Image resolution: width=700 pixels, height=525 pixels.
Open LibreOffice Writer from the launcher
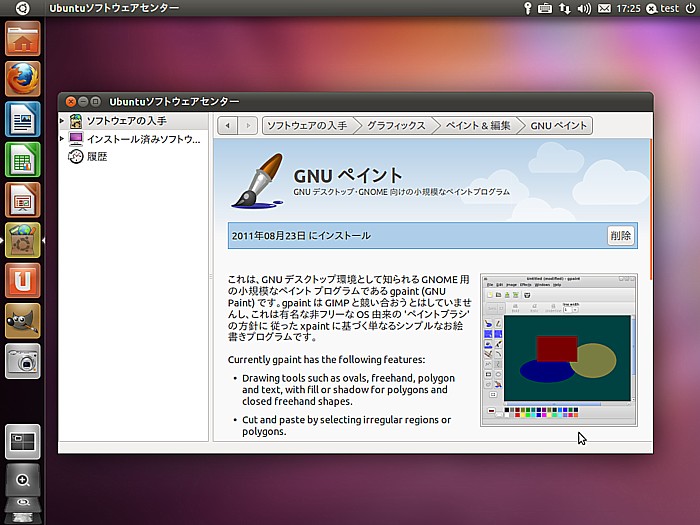(23, 119)
